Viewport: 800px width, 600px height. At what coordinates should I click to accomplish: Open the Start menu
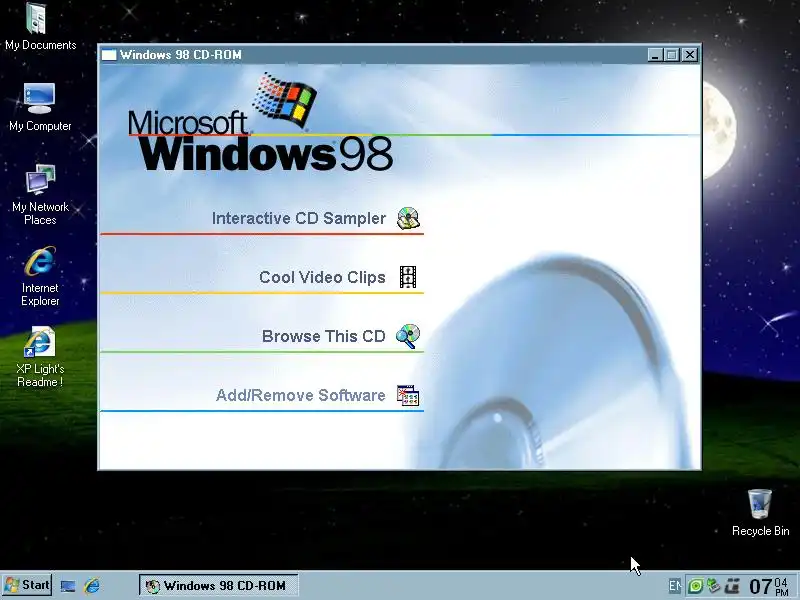pyautogui.click(x=28, y=585)
